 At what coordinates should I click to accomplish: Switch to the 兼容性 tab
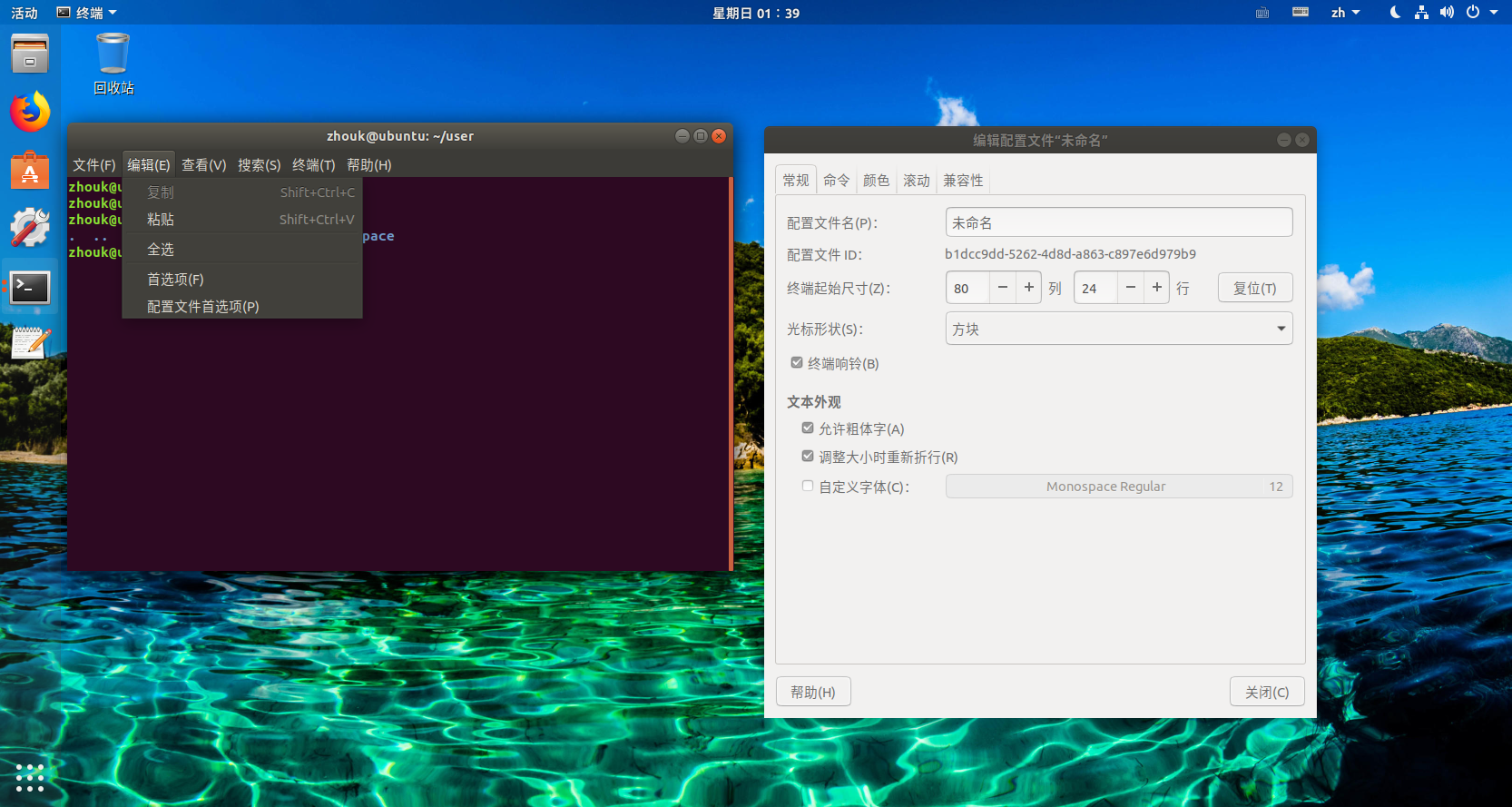(963, 180)
